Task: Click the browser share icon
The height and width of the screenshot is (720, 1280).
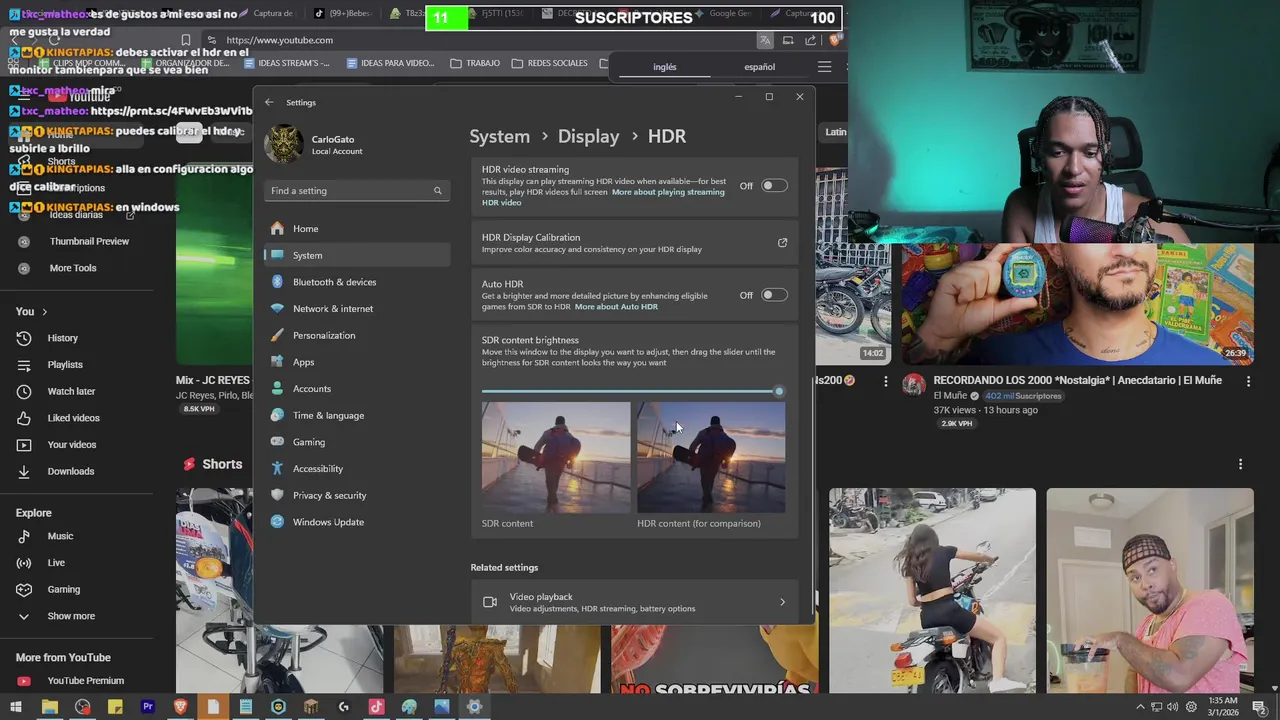Action: 810,40
